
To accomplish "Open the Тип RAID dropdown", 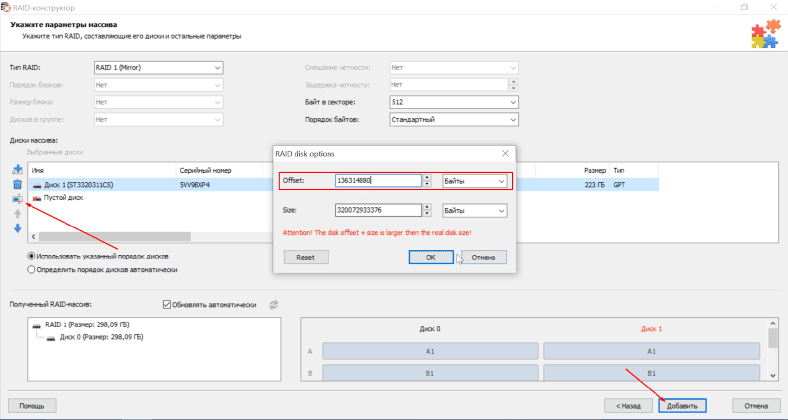I will tap(158, 68).
